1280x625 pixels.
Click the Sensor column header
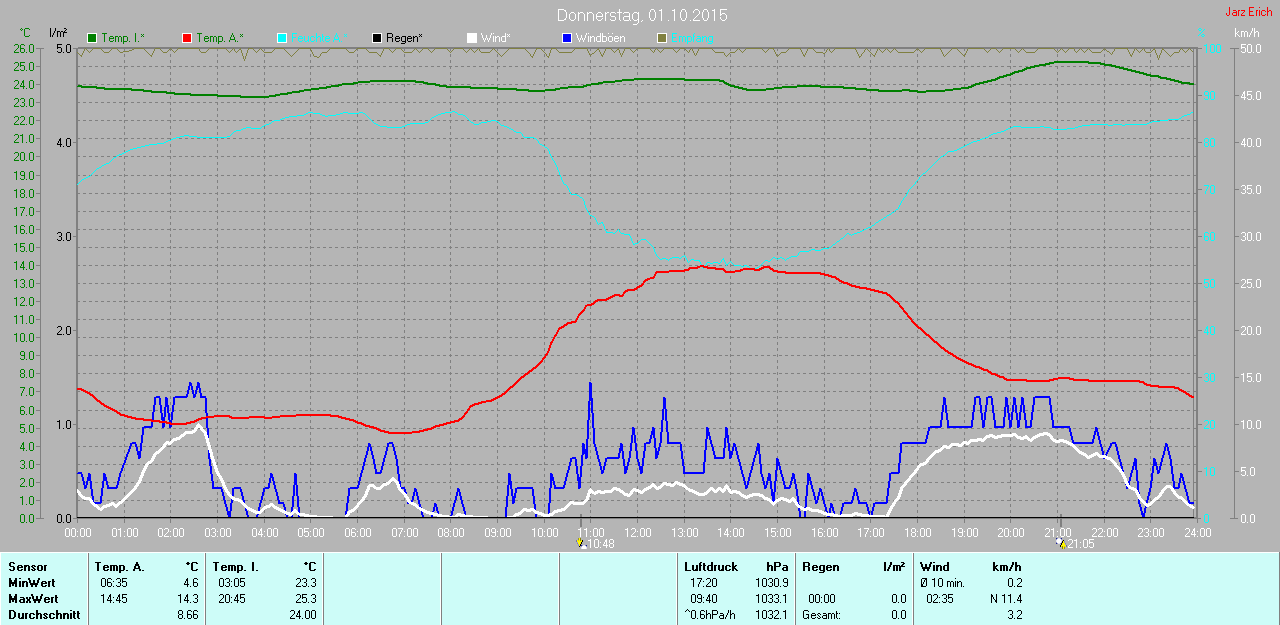tap(27, 567)
